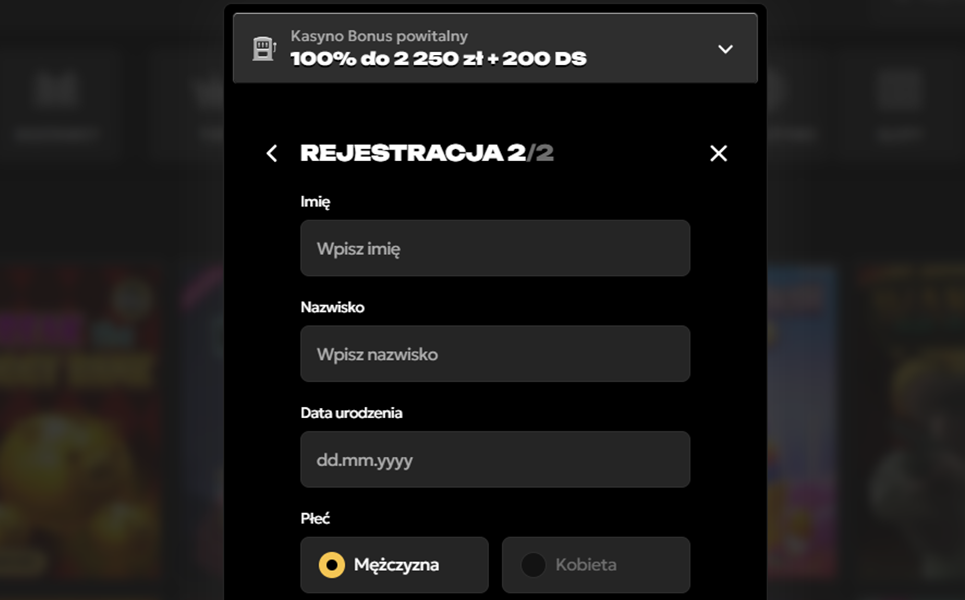This screenshot has height=600, width=965.
Task: Click the 'Kasyno Bonus powitalny' title
Action: click(379, 36)
